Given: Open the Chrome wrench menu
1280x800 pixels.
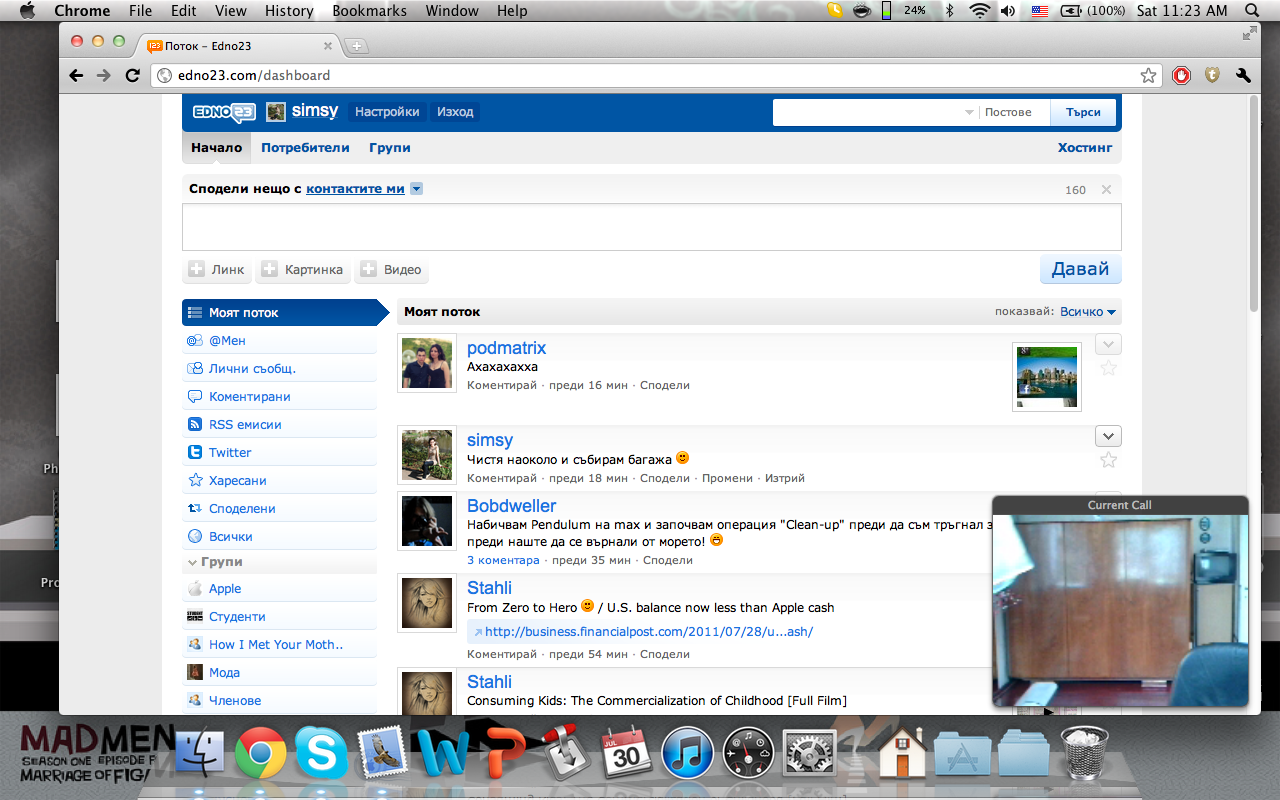Looking at the screenshot, I should (x=1244, y=75).
